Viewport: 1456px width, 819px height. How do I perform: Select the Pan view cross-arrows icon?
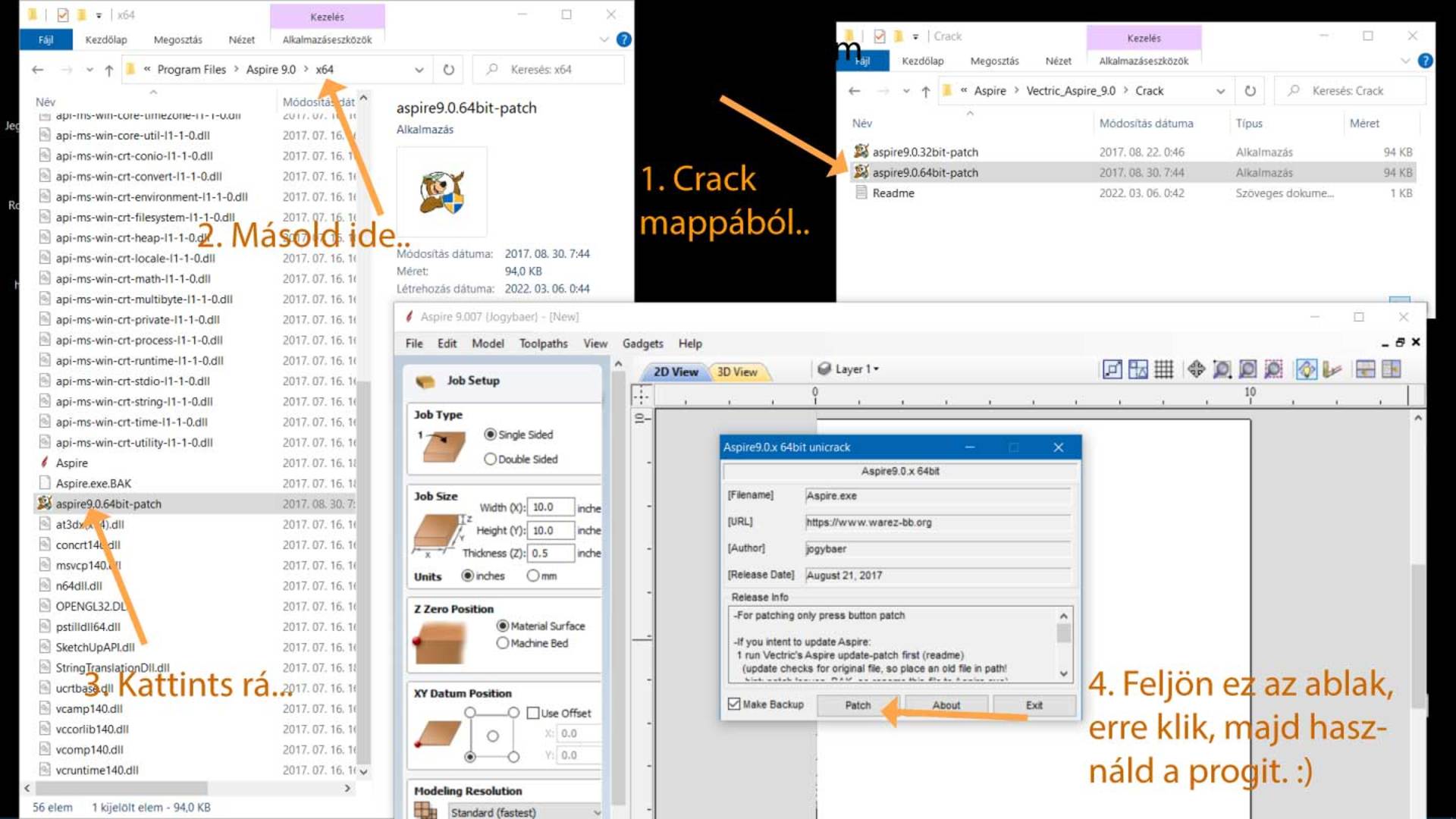pos(1196,369)
